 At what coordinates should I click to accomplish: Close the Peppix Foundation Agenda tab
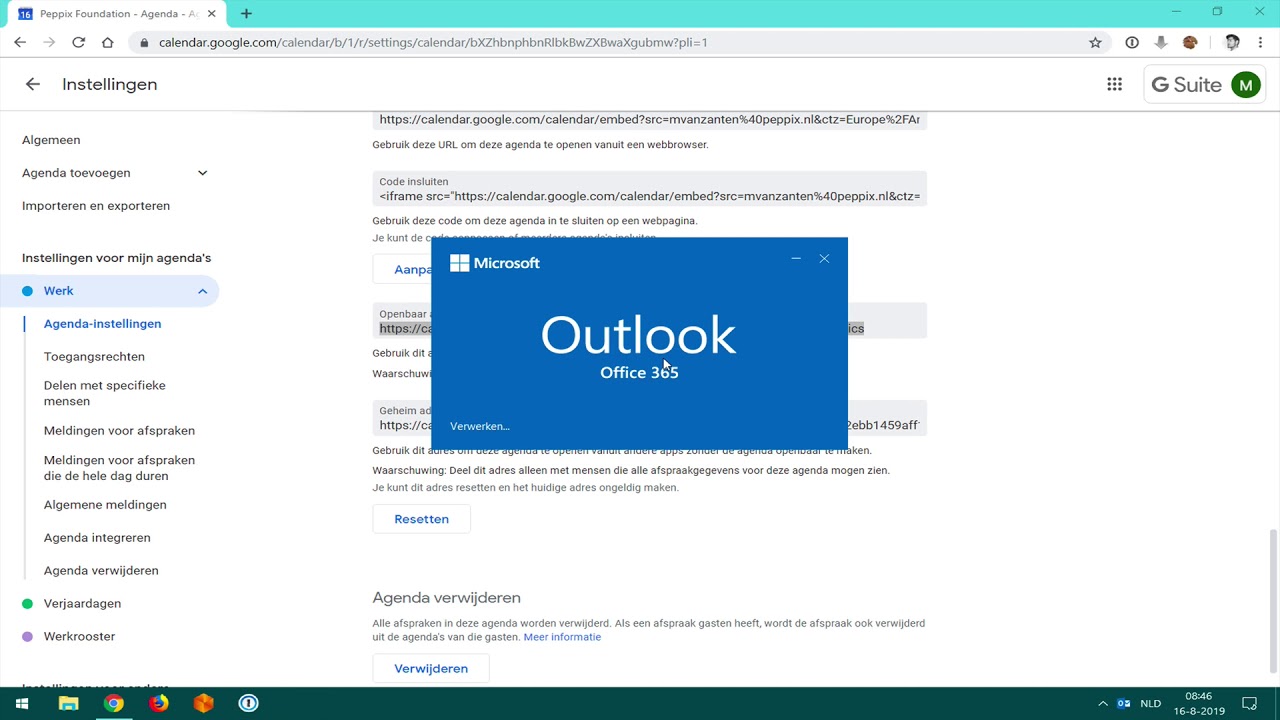211,14
